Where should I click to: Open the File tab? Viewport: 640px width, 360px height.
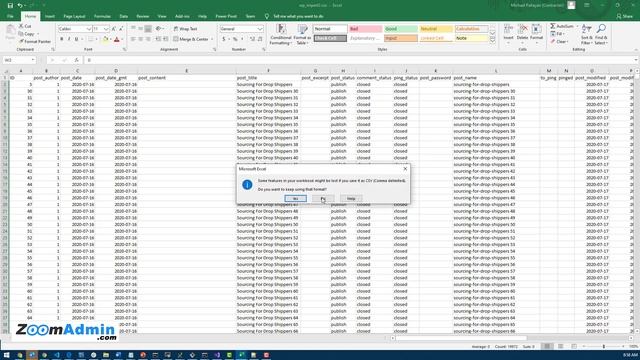tap(10, 16)
